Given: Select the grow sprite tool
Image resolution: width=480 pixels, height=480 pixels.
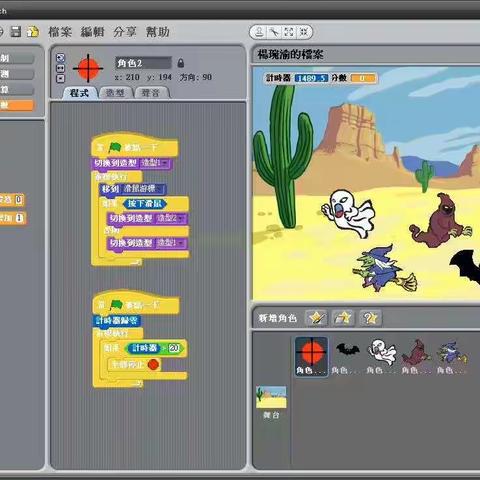Looking at the screenshot, I should click(289, 32).
